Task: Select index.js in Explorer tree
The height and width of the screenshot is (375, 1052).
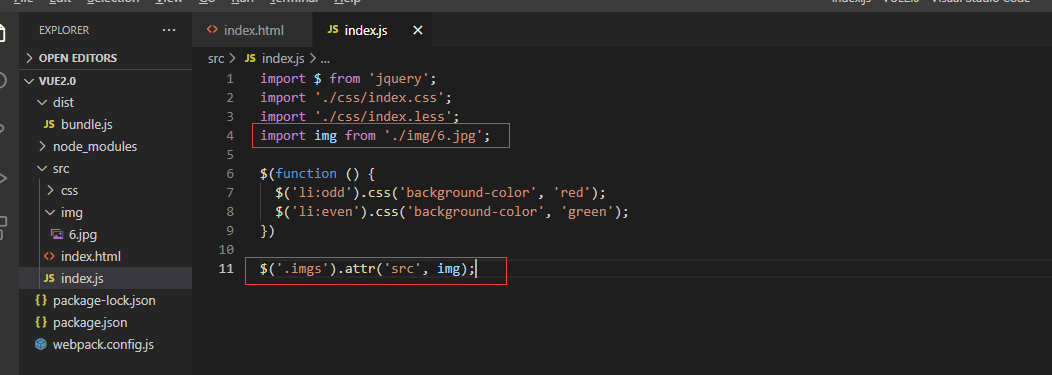Action: [105, 278]
